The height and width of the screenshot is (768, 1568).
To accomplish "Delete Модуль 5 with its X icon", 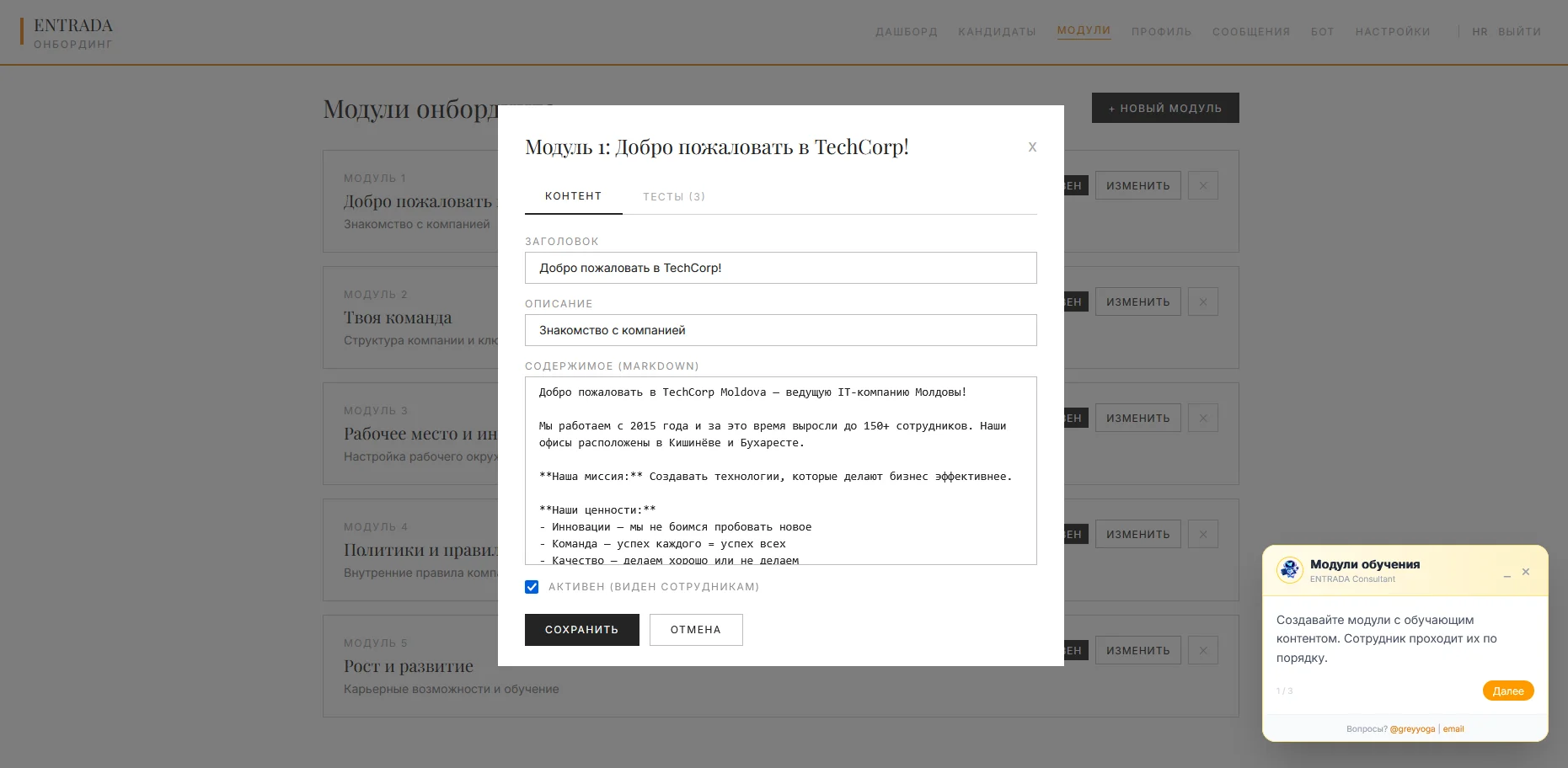I will (x=1203, y=650).
